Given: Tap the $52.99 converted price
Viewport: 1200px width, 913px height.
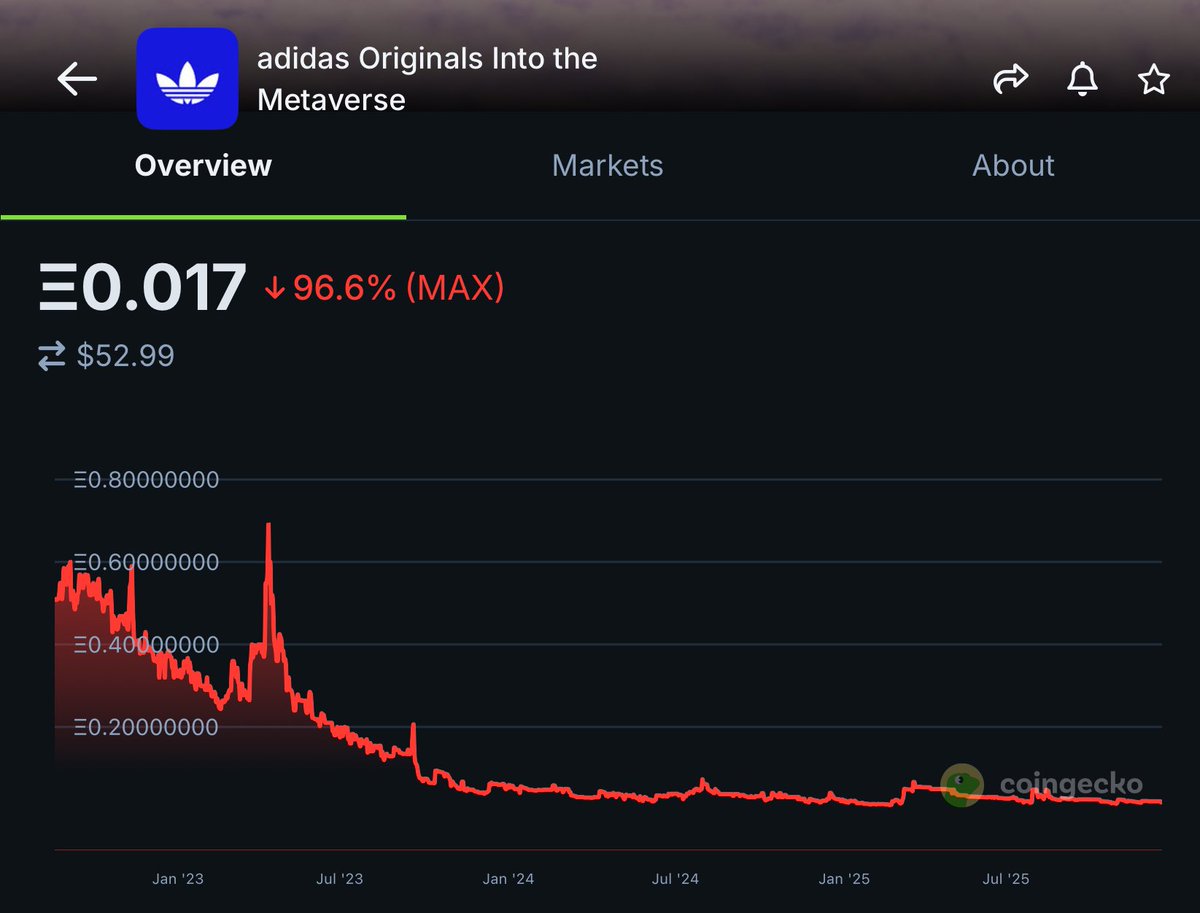Looking at the screenshot, I should [125, 355].
